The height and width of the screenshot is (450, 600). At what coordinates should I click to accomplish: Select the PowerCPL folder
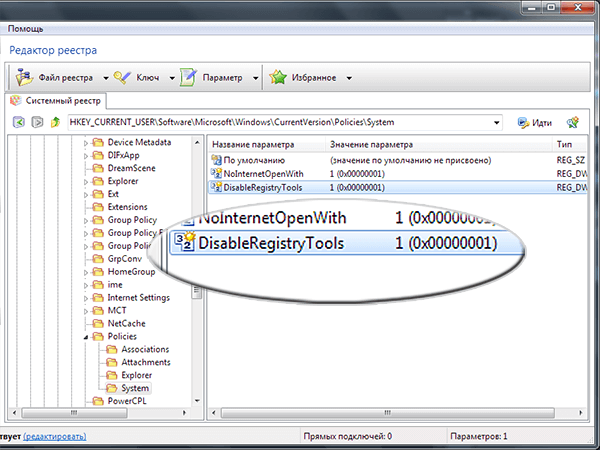(127, 401)
